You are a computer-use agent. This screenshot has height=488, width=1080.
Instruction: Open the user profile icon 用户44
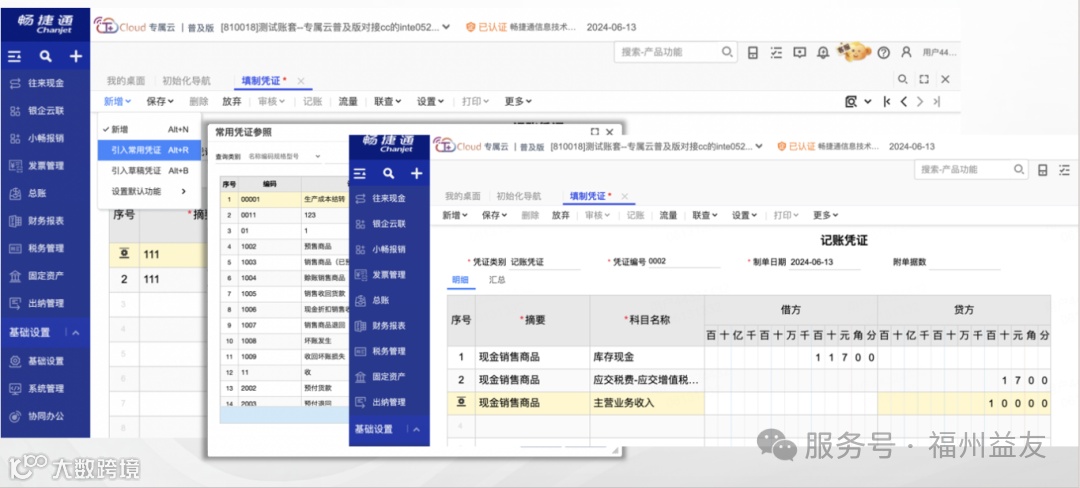click(x=906, y=52)
